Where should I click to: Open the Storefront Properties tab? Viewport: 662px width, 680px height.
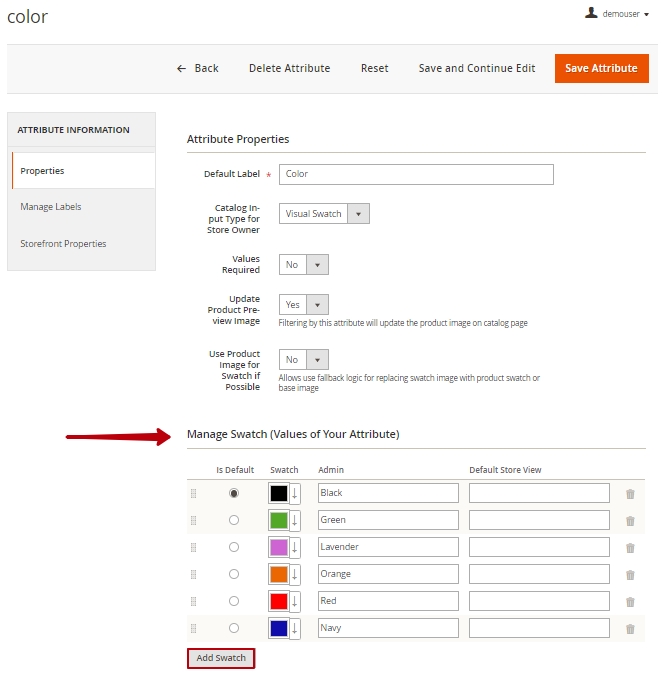pyautogui.click(x=63, y=244)
